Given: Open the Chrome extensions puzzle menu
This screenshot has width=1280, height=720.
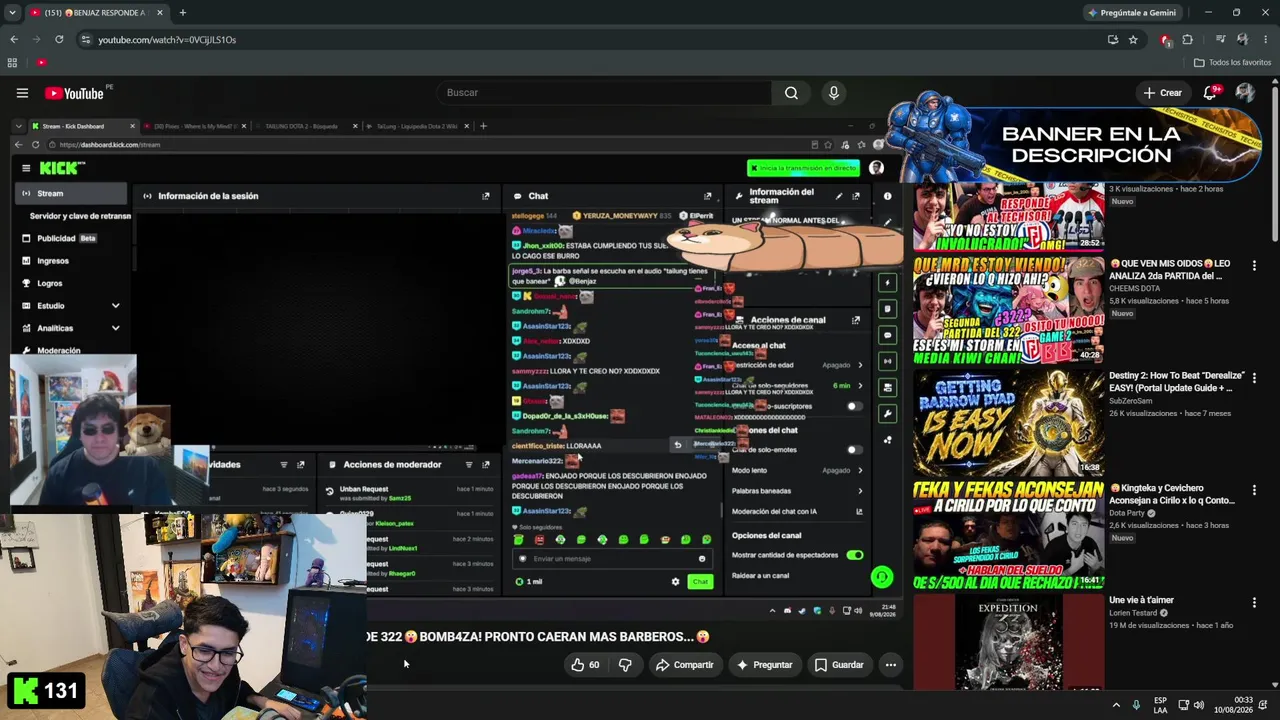Looking at the screenshot, I should (x=1188, y=40).
